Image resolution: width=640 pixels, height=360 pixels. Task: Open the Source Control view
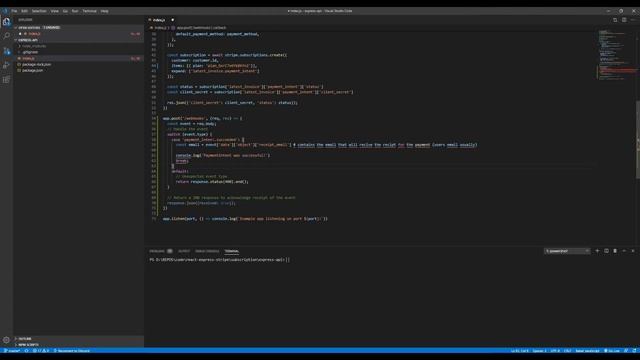(x=7, y=51)
